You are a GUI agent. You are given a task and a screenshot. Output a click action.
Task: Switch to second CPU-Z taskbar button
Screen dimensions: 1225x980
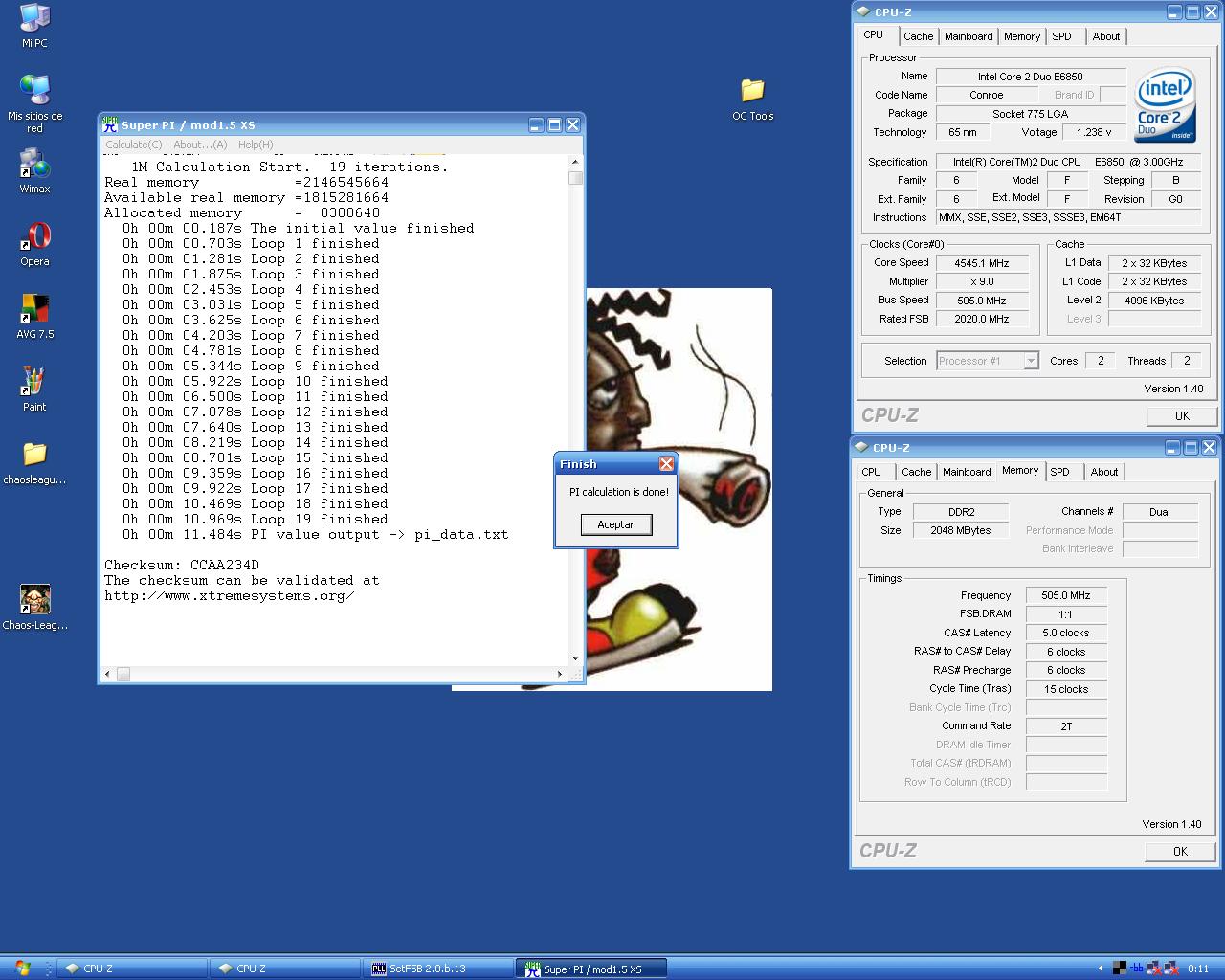[x=287, y=969]
